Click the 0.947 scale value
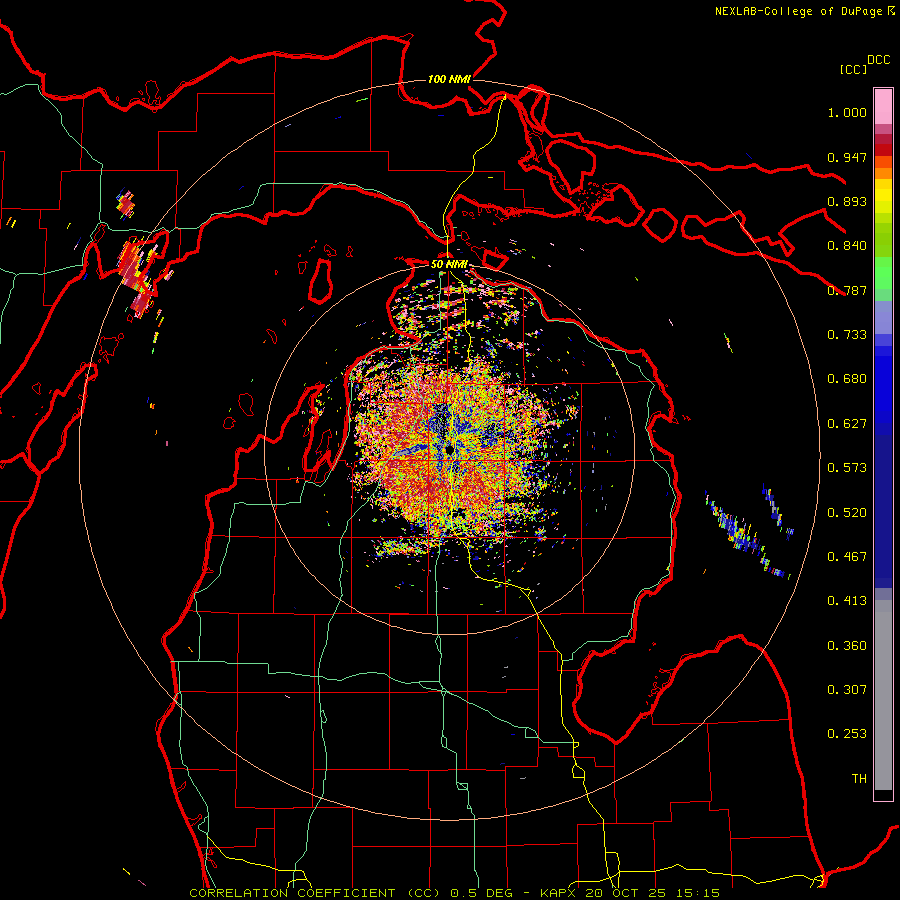900x900 pixels. (847, 157)
